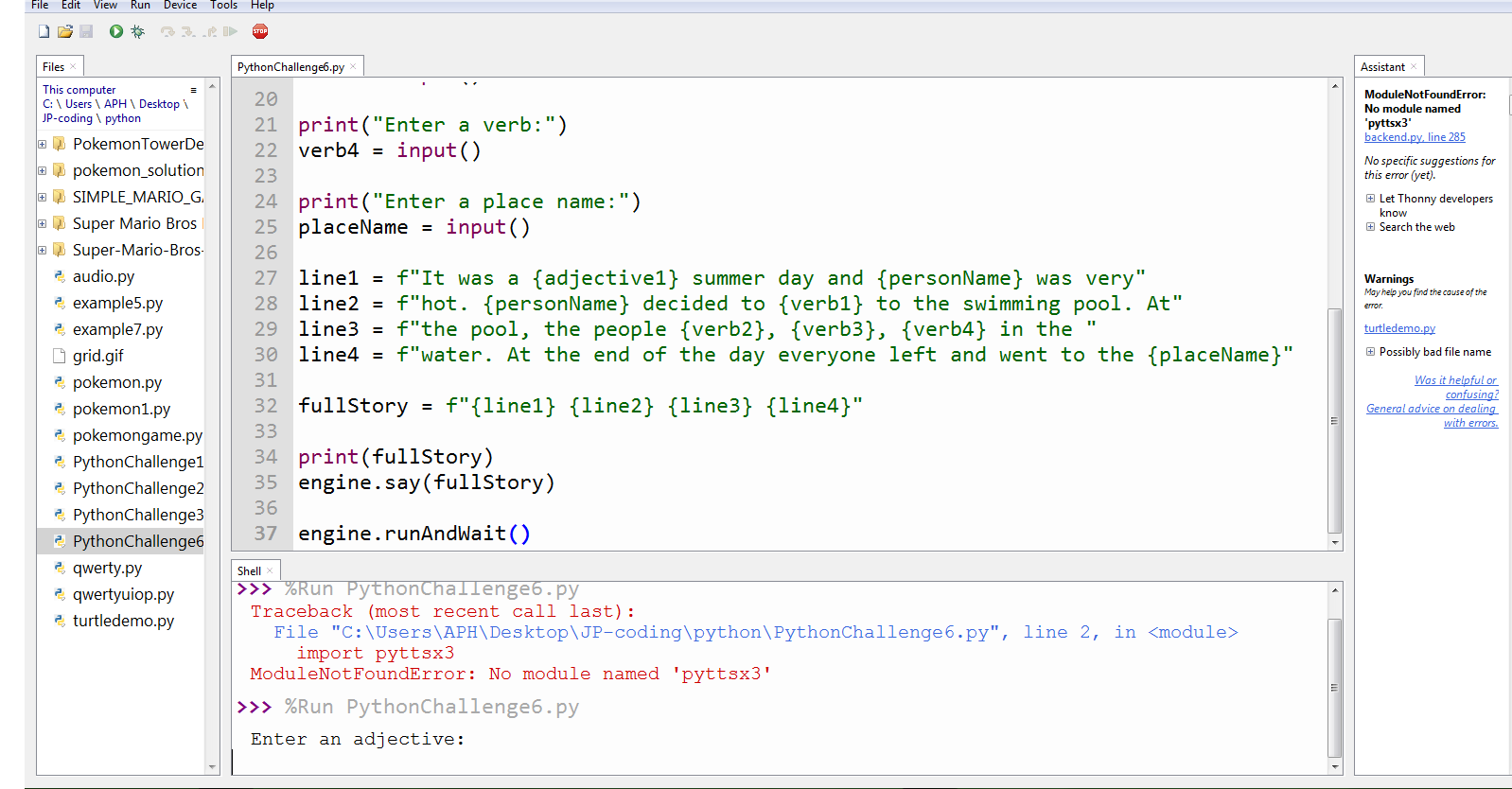Open the Device menu
The width and height of the screenshot is (1512, 789).
coord(180,5)
